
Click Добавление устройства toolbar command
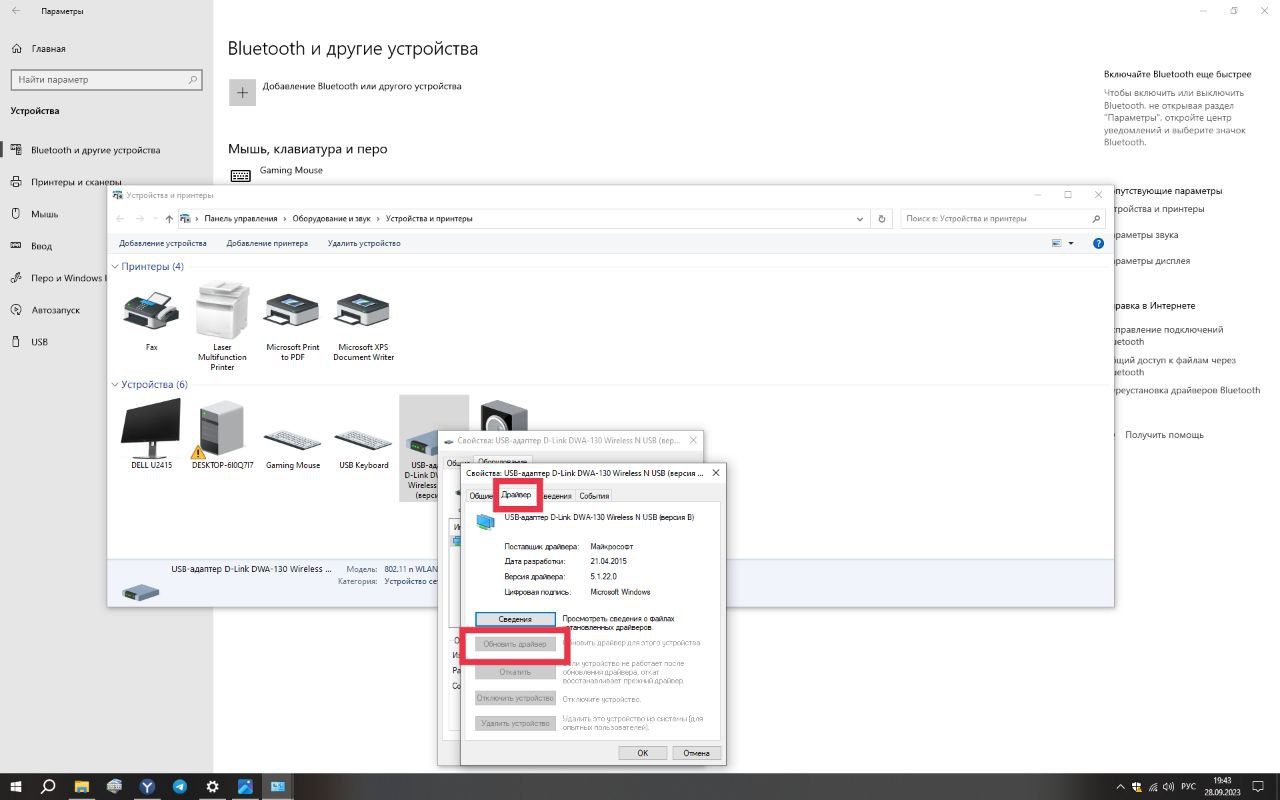pyautogui.click(x=163, y=243)
